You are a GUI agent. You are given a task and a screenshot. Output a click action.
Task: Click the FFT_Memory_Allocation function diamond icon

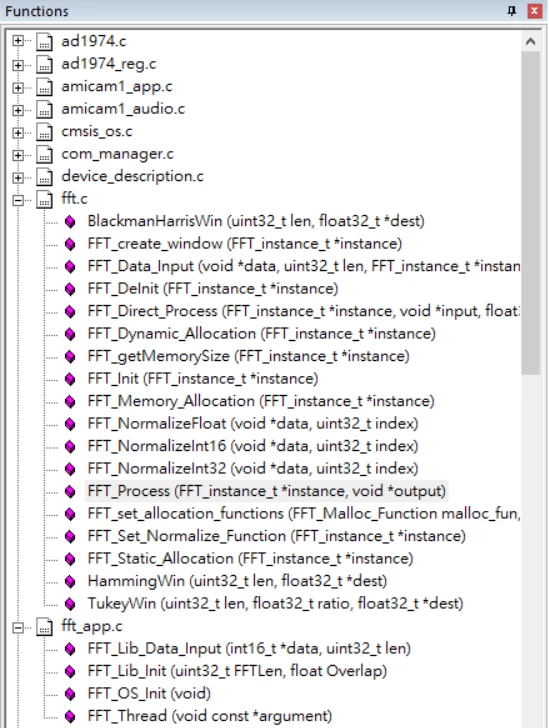coord(70,402)
